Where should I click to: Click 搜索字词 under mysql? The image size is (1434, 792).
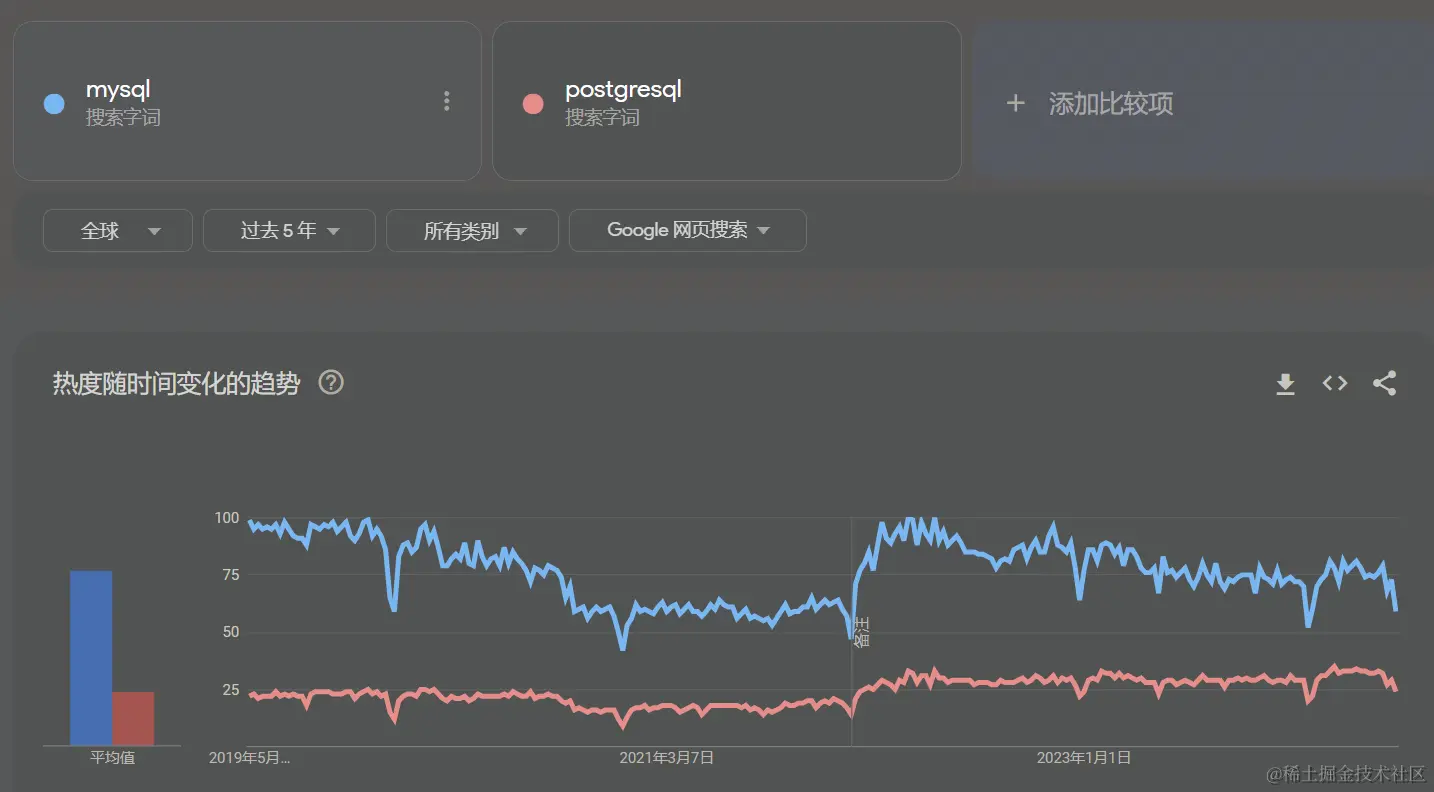(123, 118)
